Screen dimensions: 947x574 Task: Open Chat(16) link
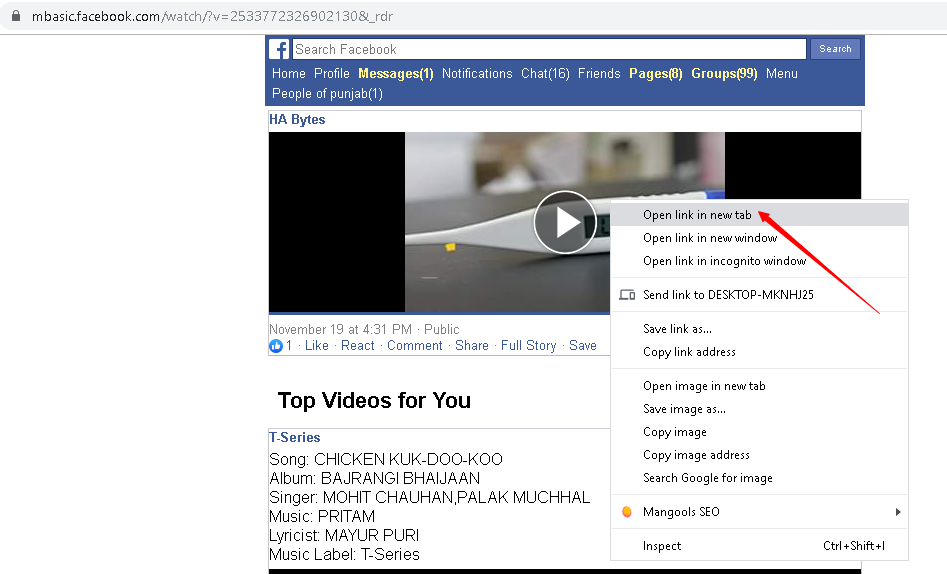coord(545,73)
